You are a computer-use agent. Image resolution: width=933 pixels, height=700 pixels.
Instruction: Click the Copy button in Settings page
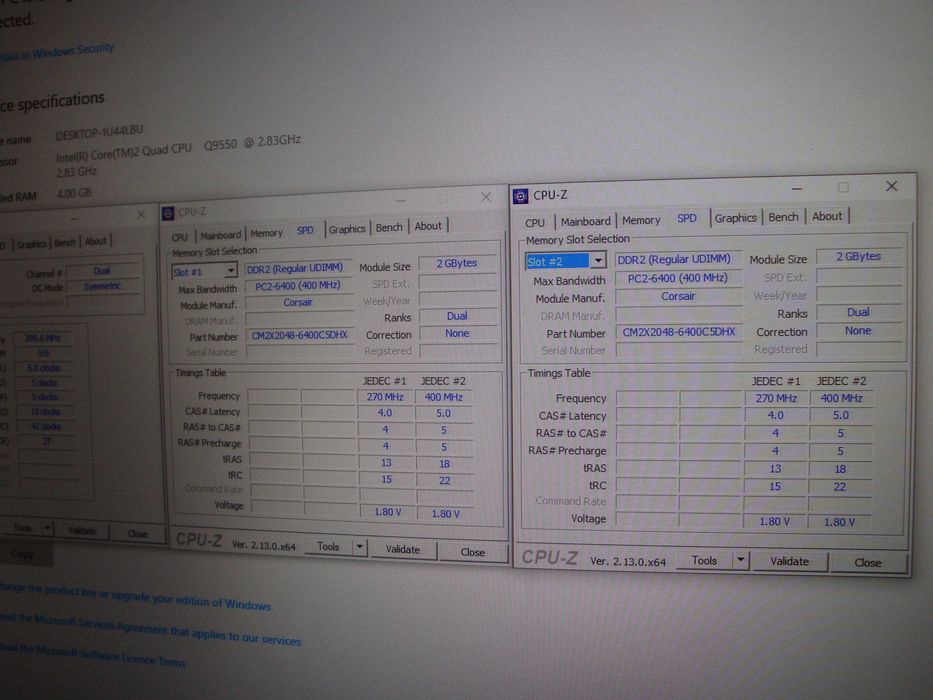[23, 554]
